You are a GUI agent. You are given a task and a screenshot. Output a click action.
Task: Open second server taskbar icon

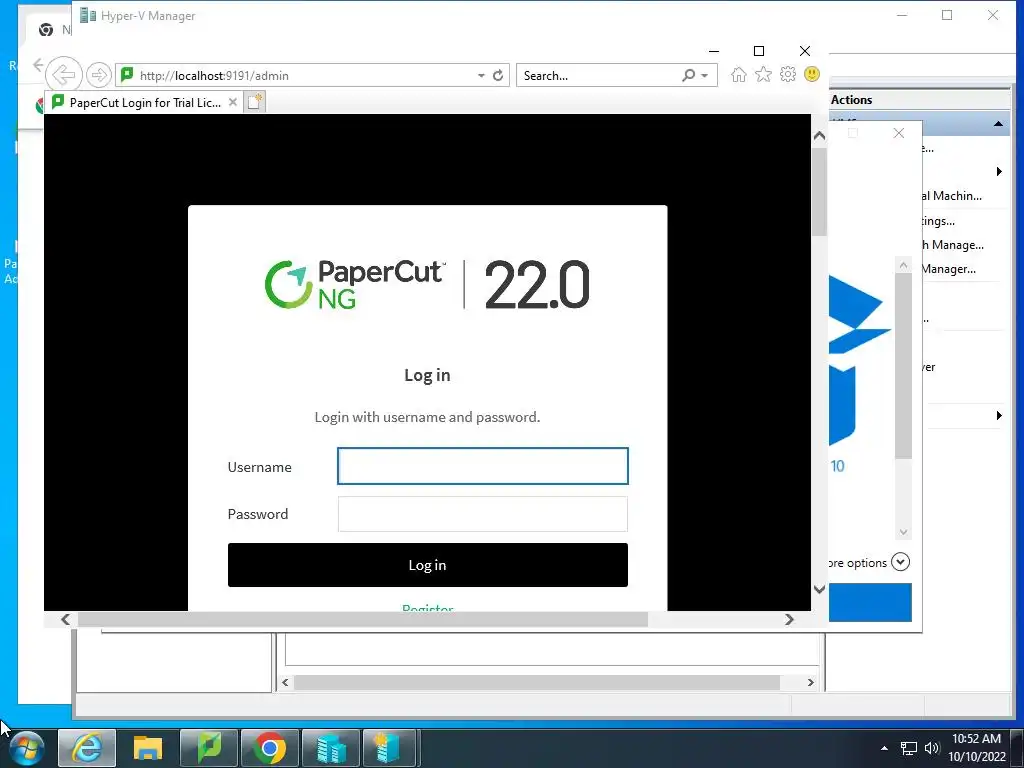[x=390, y=748]
